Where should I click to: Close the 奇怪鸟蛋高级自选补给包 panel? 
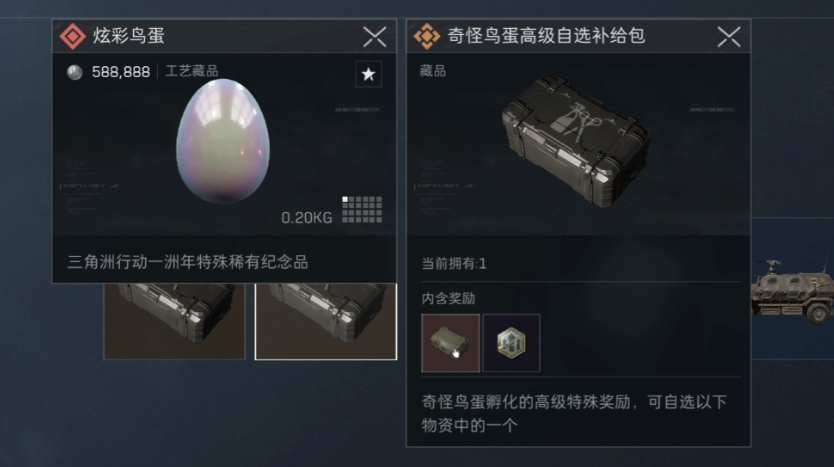(729, 37)
